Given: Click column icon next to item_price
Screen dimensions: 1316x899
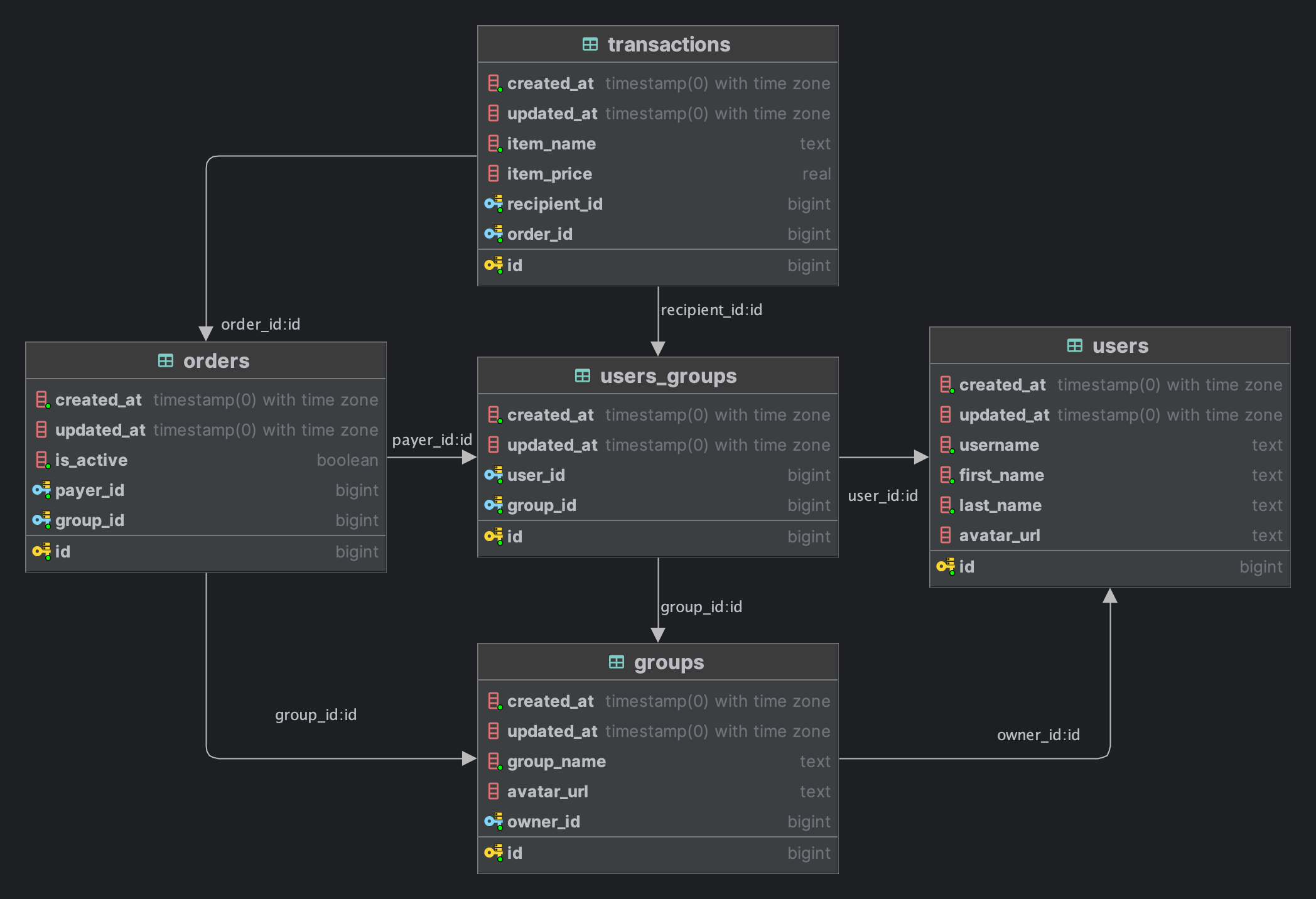Looking at the screenshot, I should pyautogui.click(x=493, y=174).
